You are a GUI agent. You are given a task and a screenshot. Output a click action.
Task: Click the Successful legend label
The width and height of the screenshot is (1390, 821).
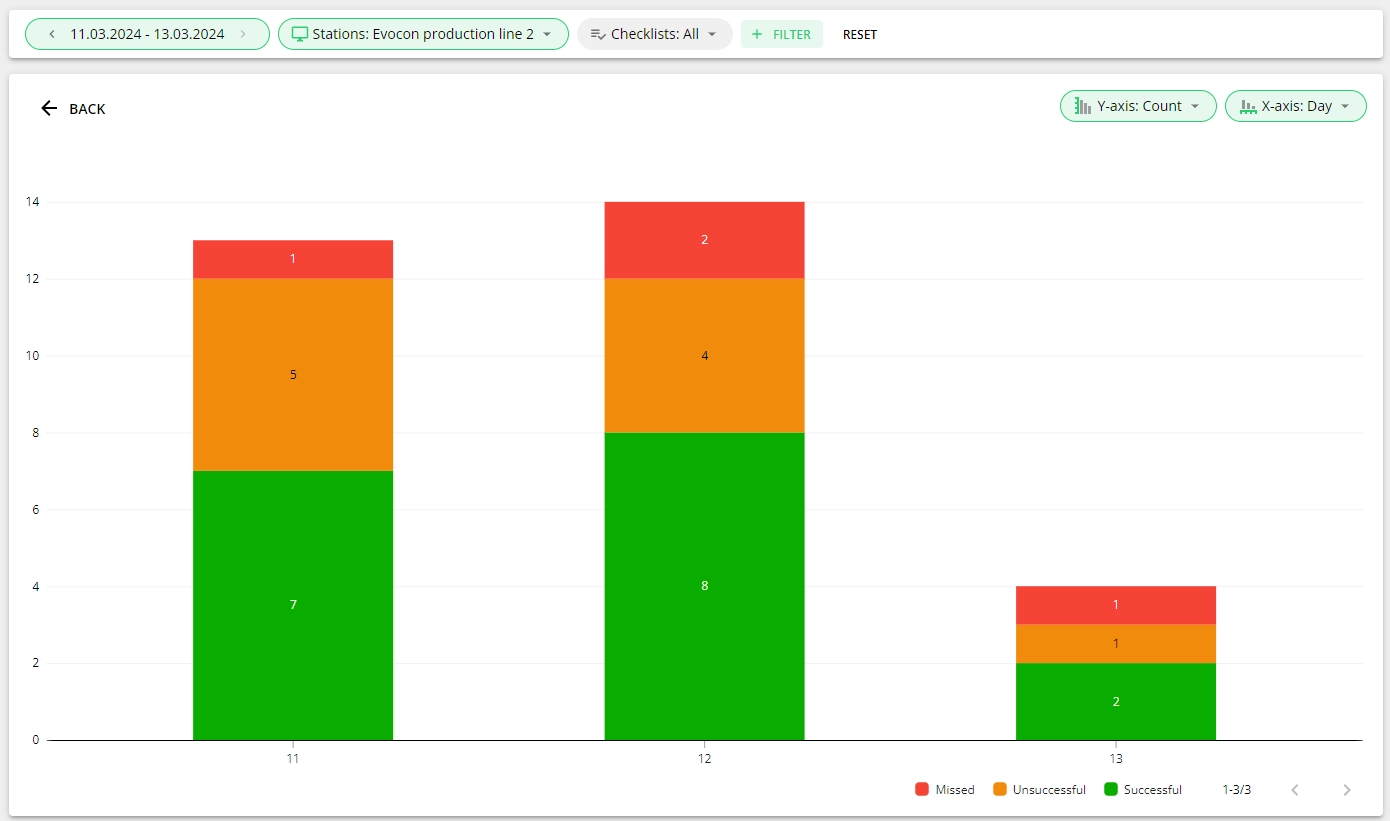click(x=1153, y=790)
